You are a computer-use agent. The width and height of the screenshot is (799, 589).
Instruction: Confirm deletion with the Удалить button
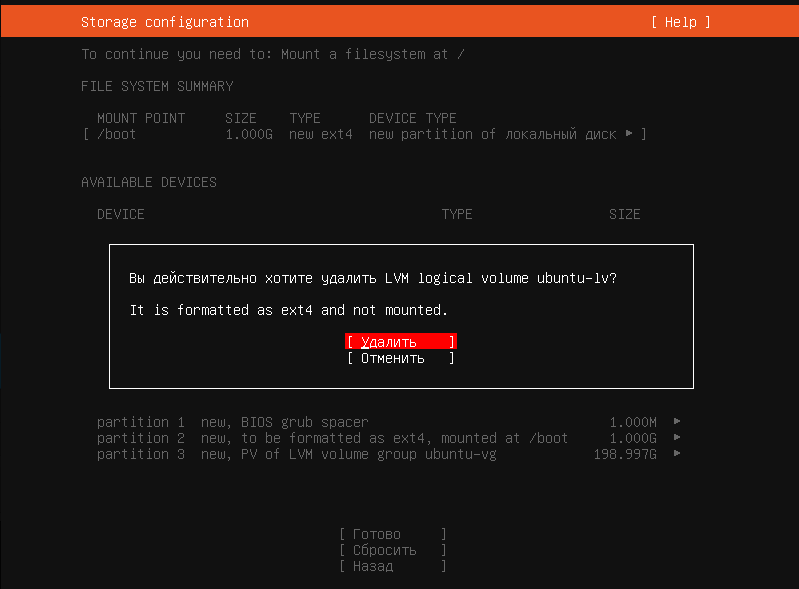tap(401, 341)
